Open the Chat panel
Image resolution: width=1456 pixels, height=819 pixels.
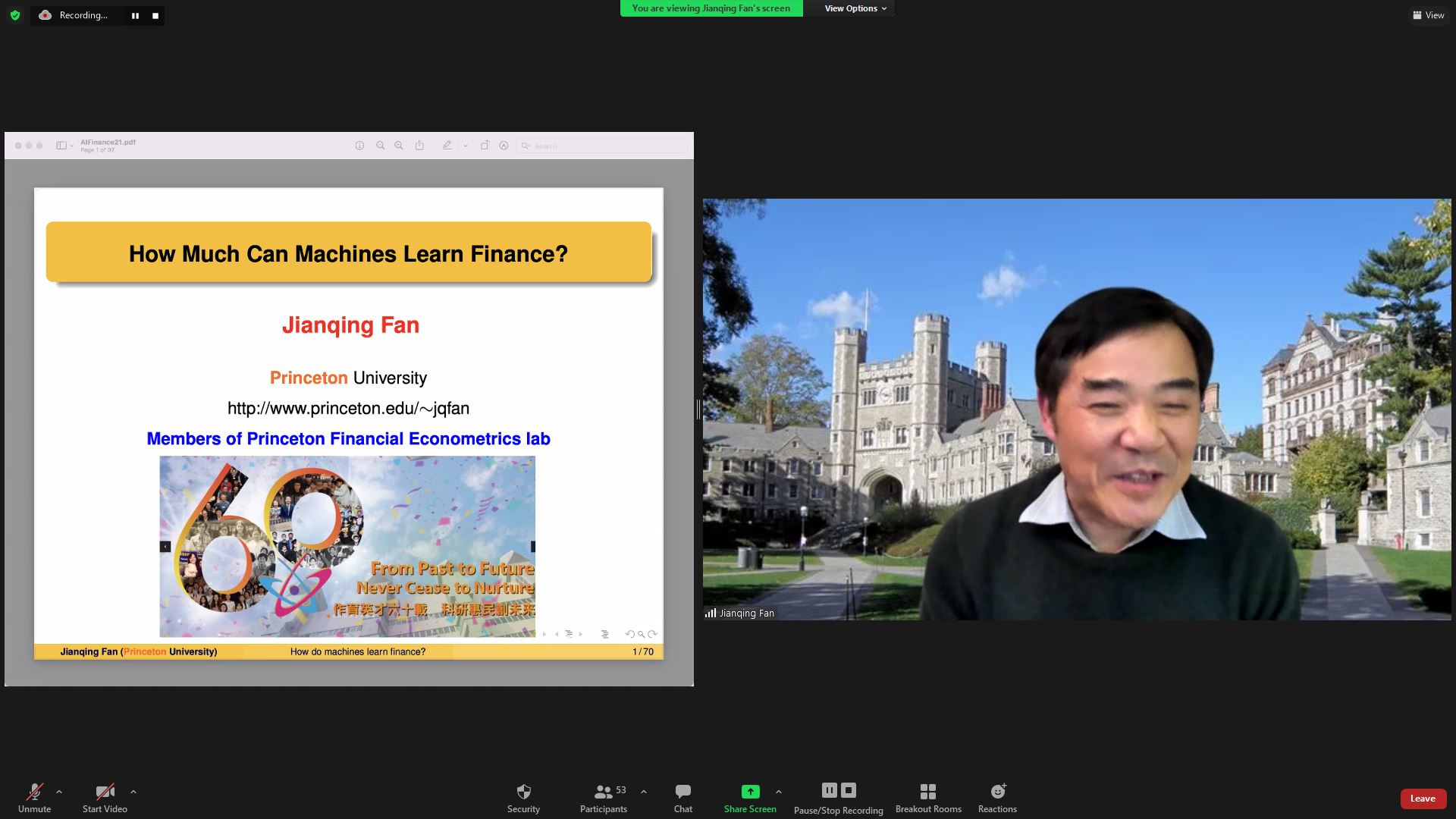(x=682, y=798)
